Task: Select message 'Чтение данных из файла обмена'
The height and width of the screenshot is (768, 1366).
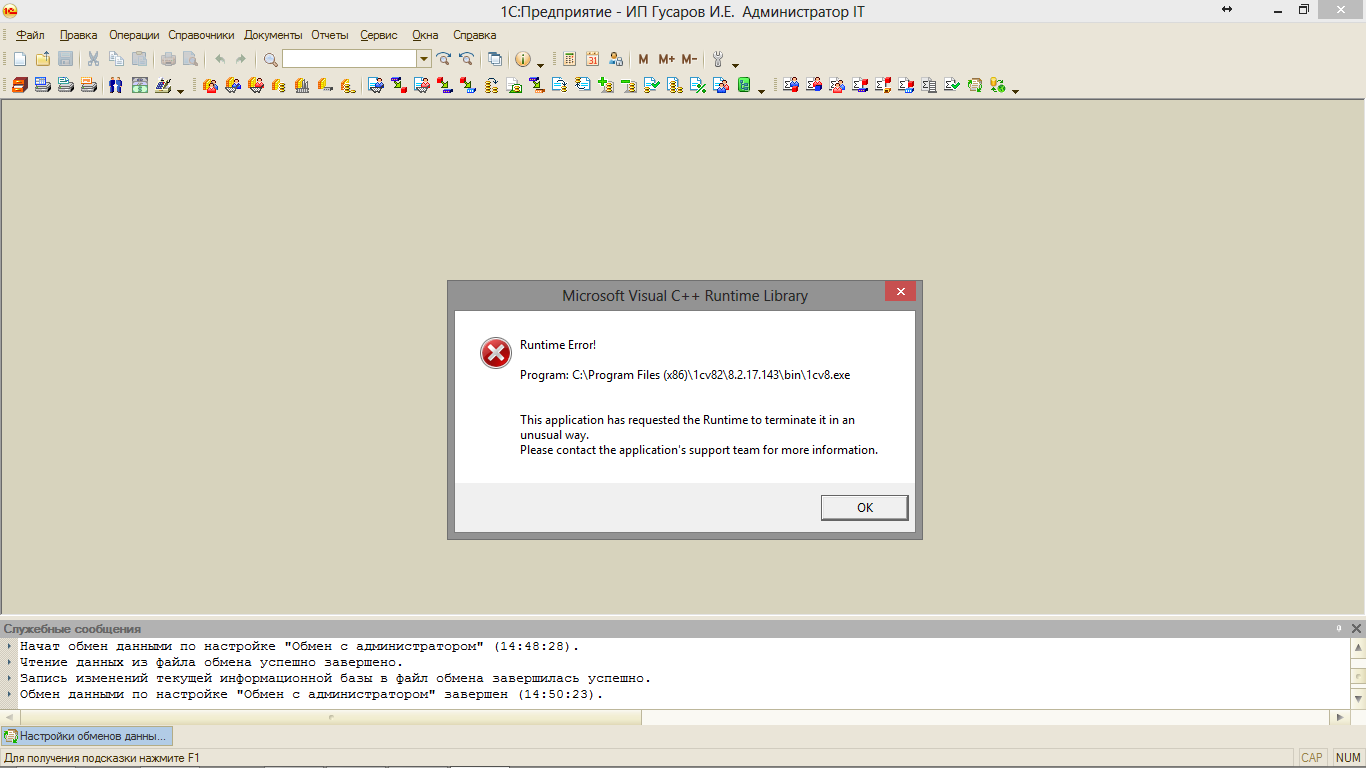Action: coord(212,662)
